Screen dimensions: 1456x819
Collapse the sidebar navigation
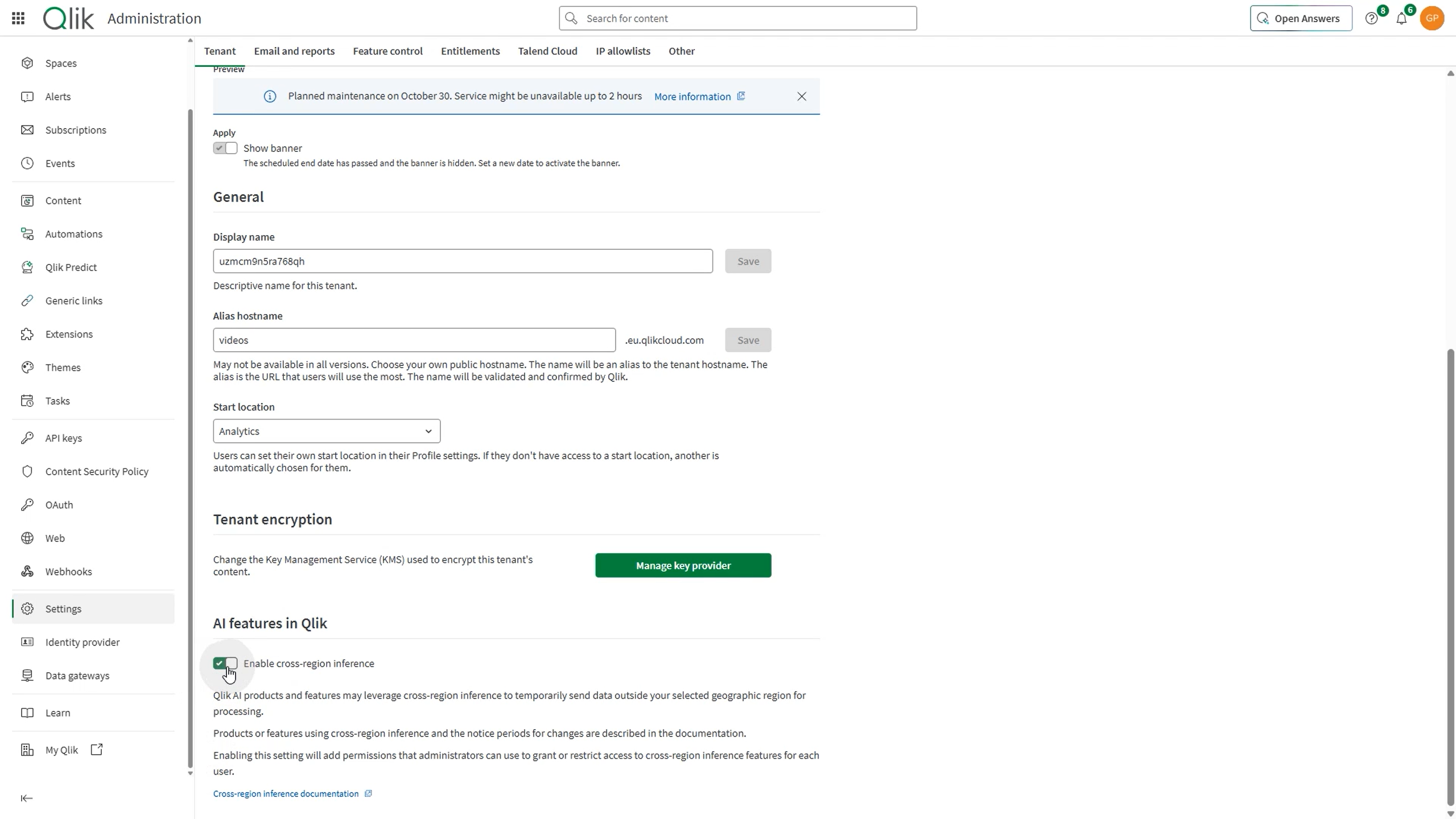point(27,799)
